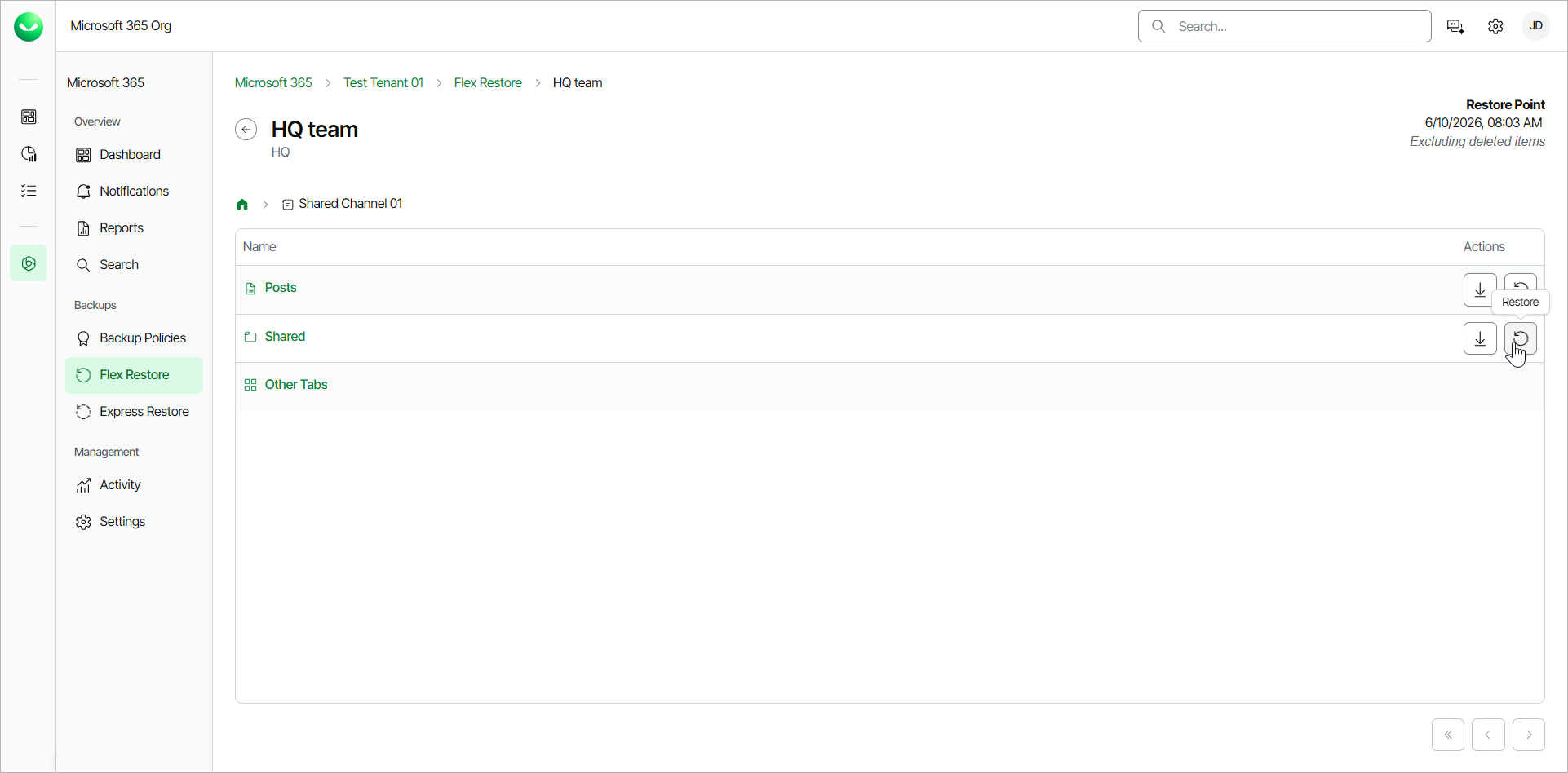Open the messages icon in top bar
The image size is (1568, 773).
tap(1455, 27)
